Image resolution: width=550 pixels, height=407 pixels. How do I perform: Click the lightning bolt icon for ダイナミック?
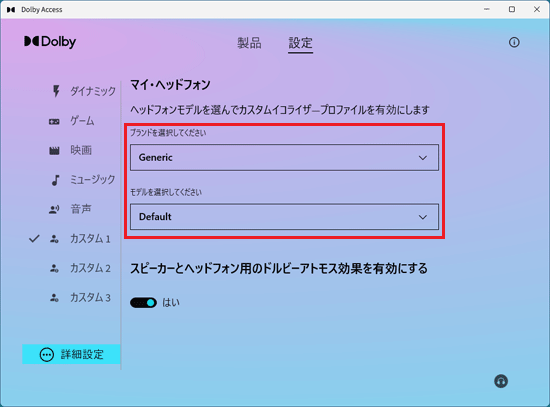tap(56, 91)
